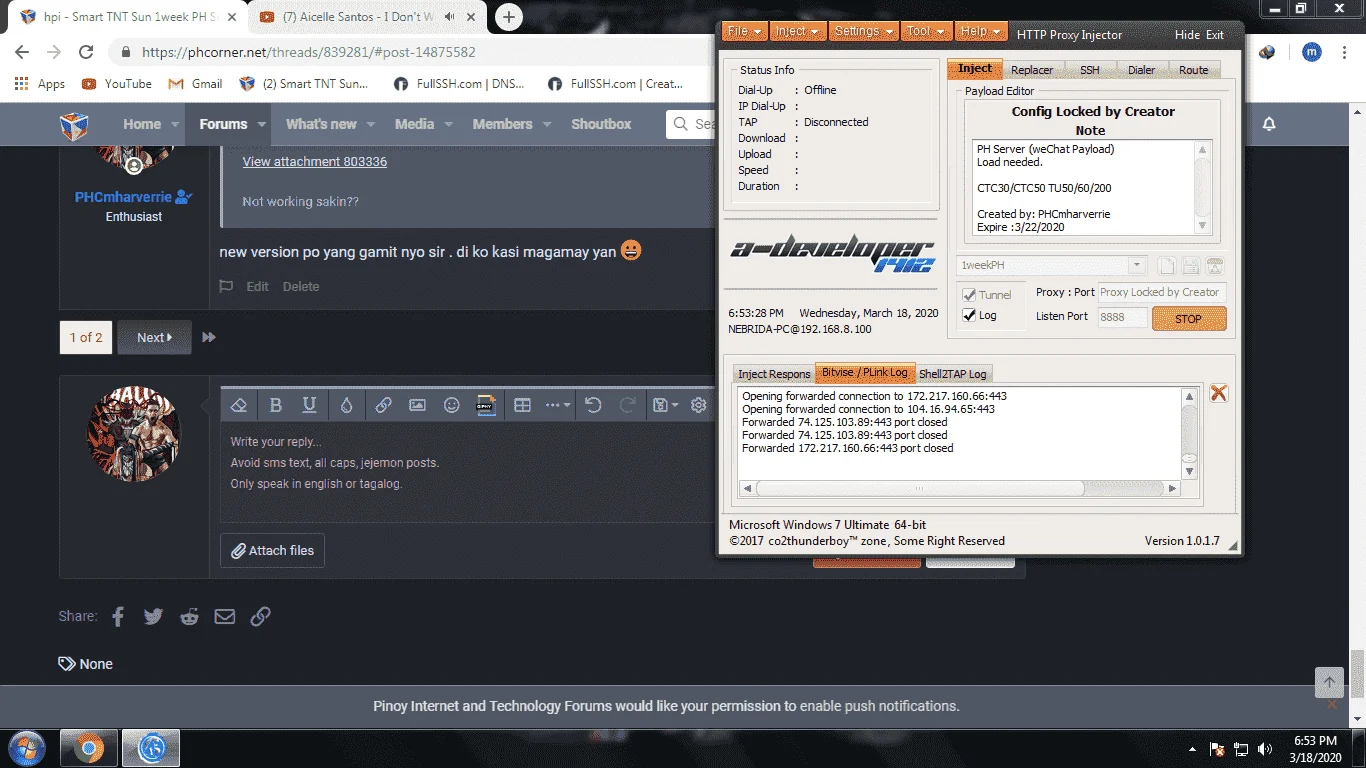The width and height of the screenshot is (1366, 768).
Task: Click the PHCorner site logo
Action: pos(74,125)
